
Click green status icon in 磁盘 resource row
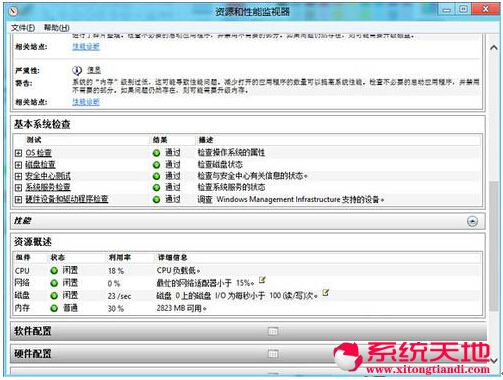coord(54,296)
